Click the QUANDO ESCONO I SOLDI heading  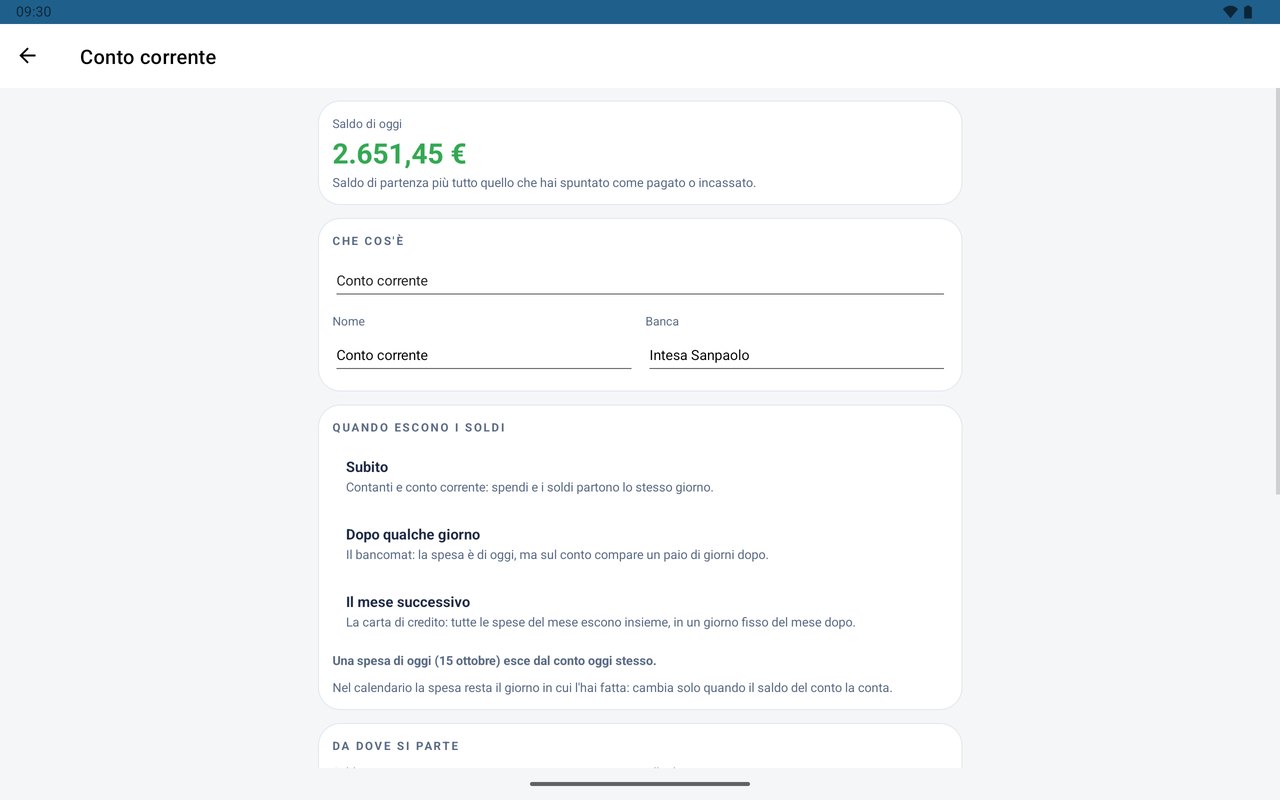(x=419, y=427)
